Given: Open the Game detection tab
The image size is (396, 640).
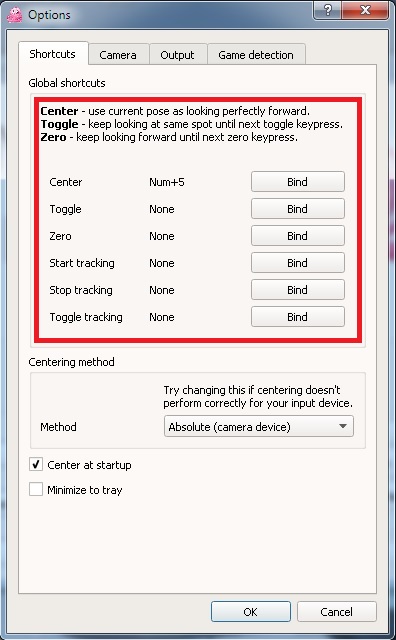Looking at the screenshot, I should pyautogui.click(x=256, y=55).
